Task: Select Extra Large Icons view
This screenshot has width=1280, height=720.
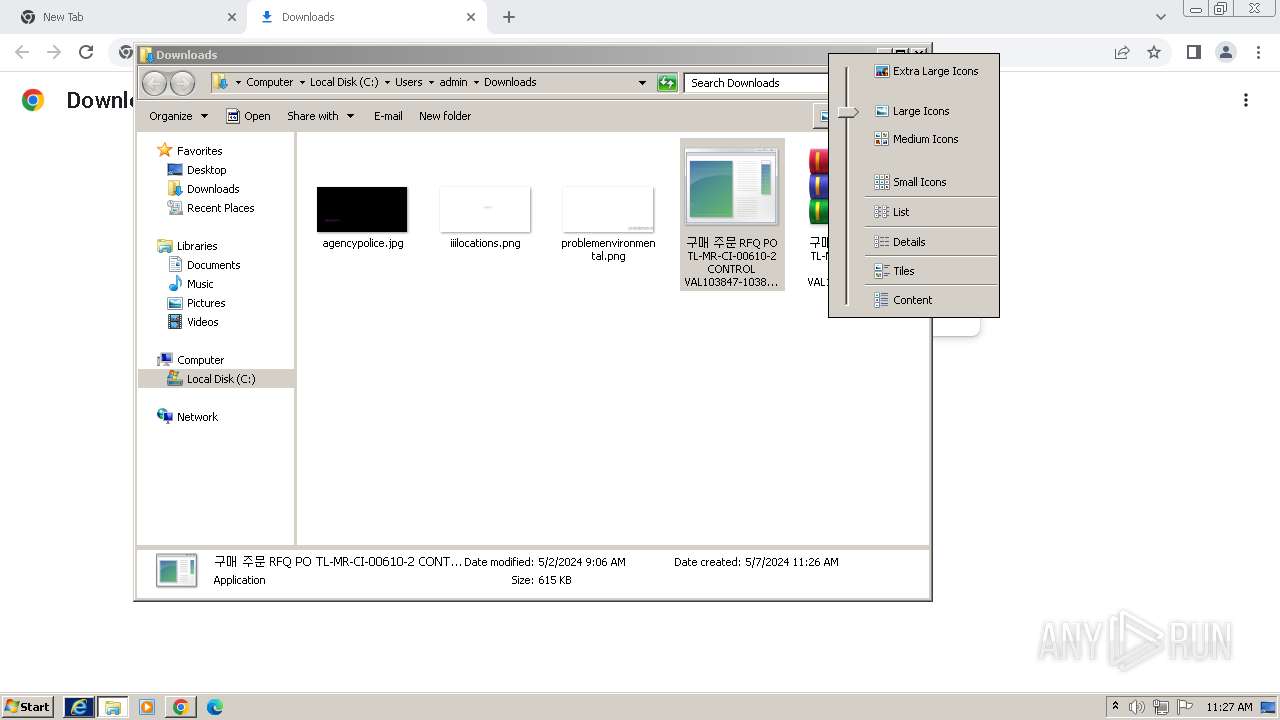Action: pos(926,71)
